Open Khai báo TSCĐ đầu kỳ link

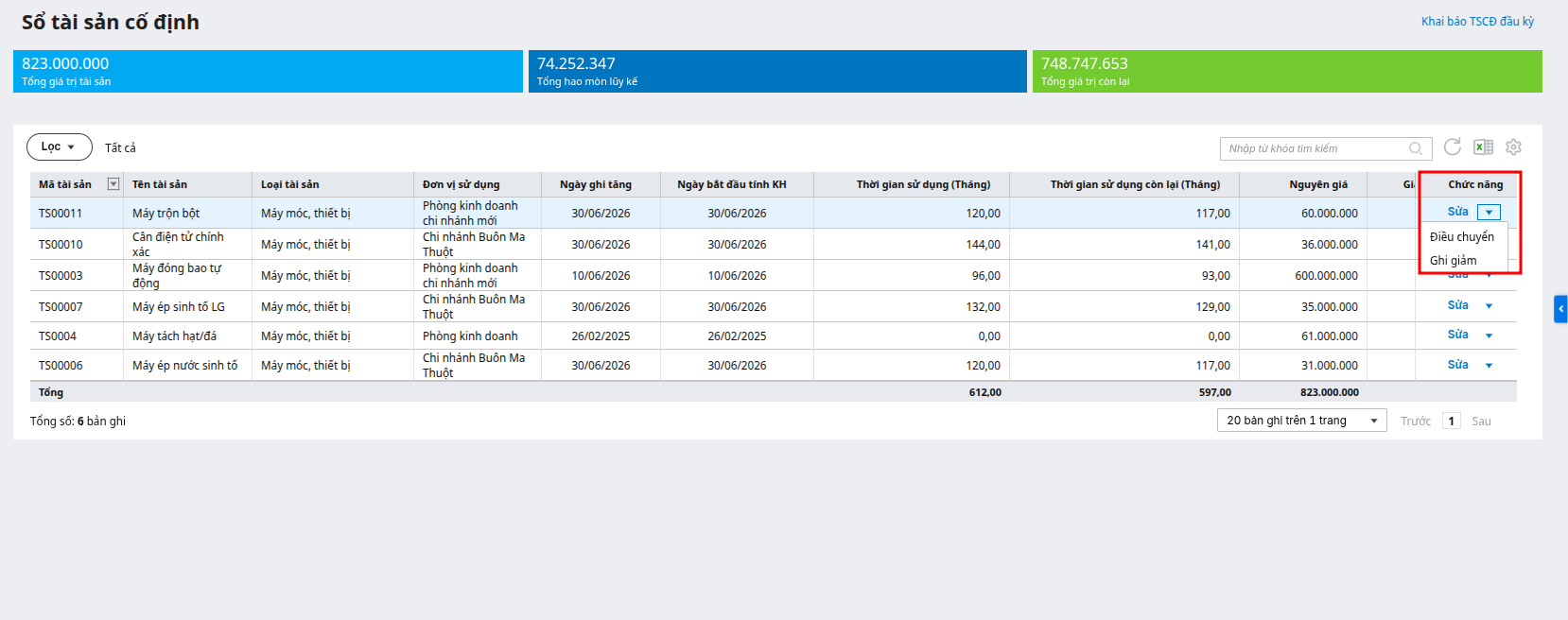[x=1477, y=21]
